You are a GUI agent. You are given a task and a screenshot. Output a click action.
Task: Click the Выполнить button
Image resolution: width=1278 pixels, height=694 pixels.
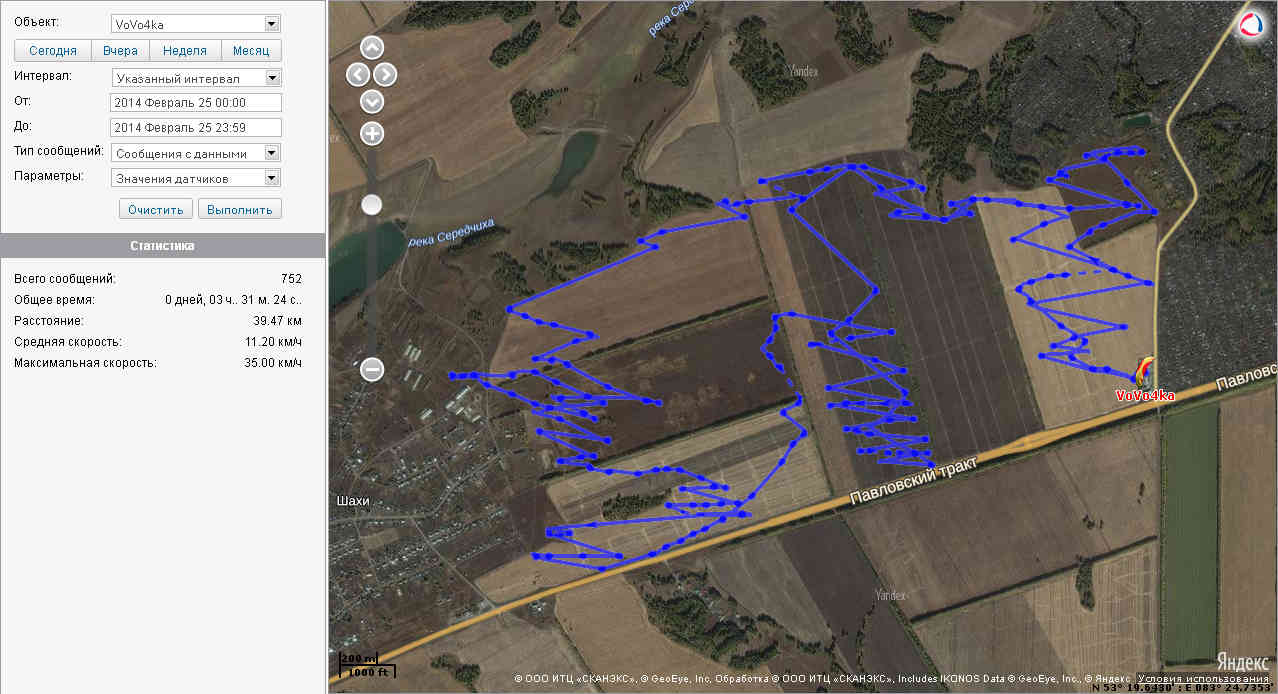tap(240, 209)
